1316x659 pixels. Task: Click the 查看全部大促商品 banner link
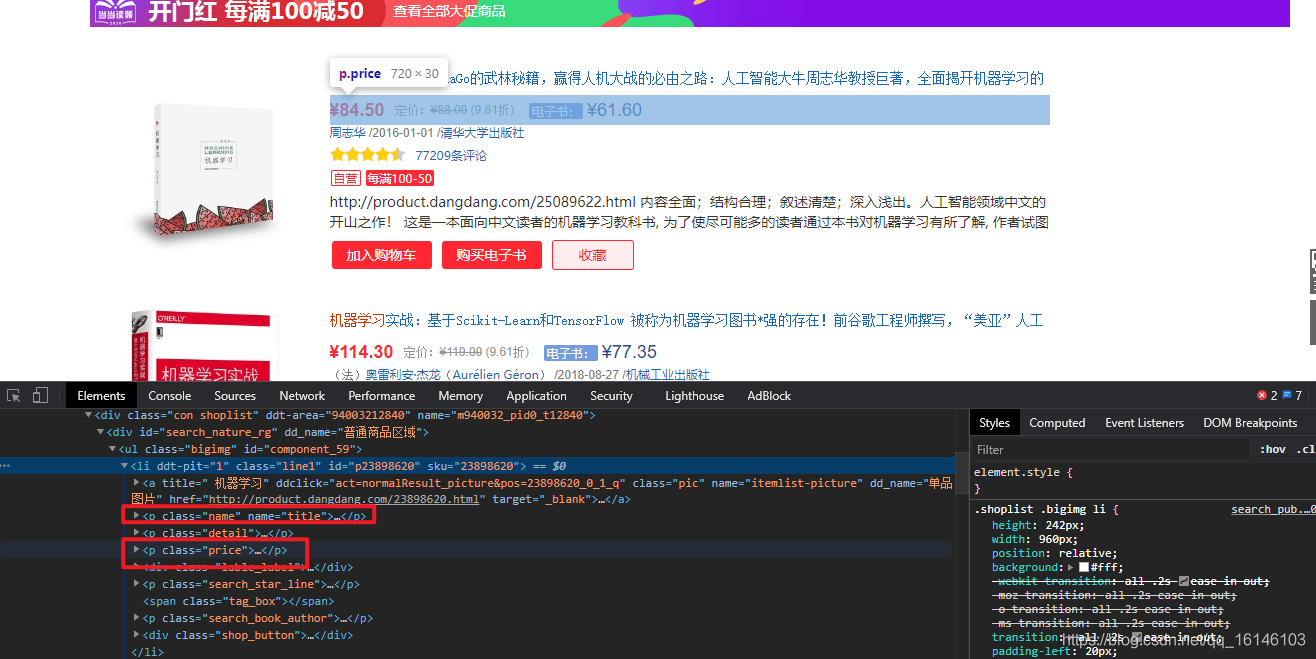click(449, 11)
